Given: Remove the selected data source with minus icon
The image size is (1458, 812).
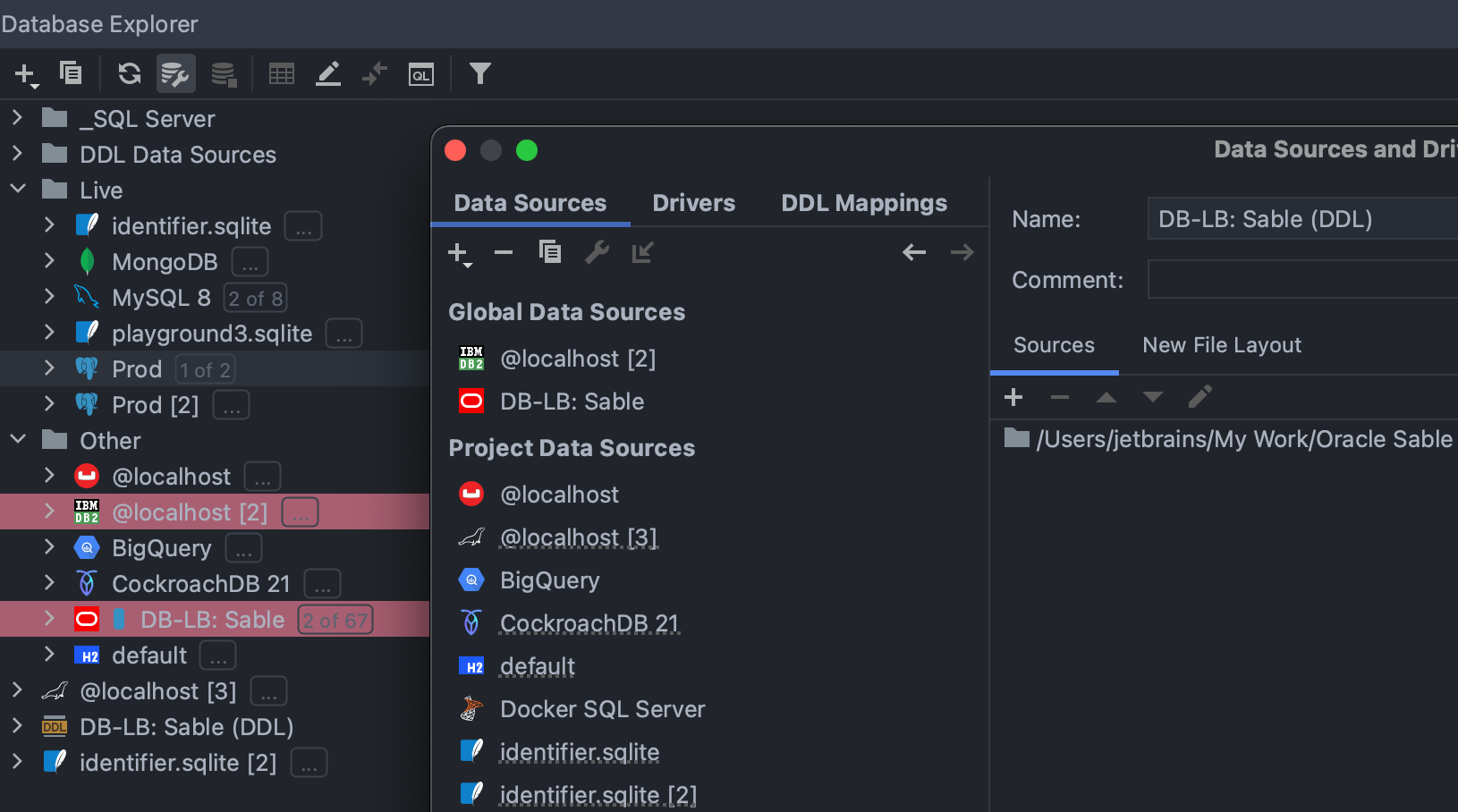Looking at the screenshot, I should 504,252.
